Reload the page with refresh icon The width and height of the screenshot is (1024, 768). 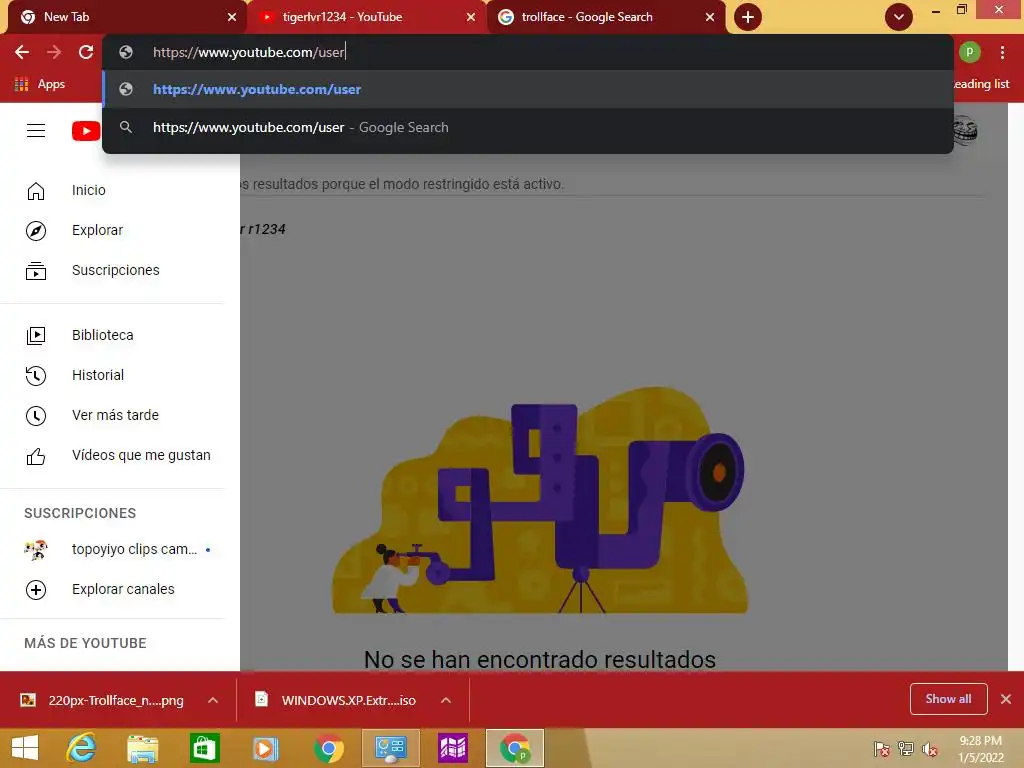click(86, 52)
